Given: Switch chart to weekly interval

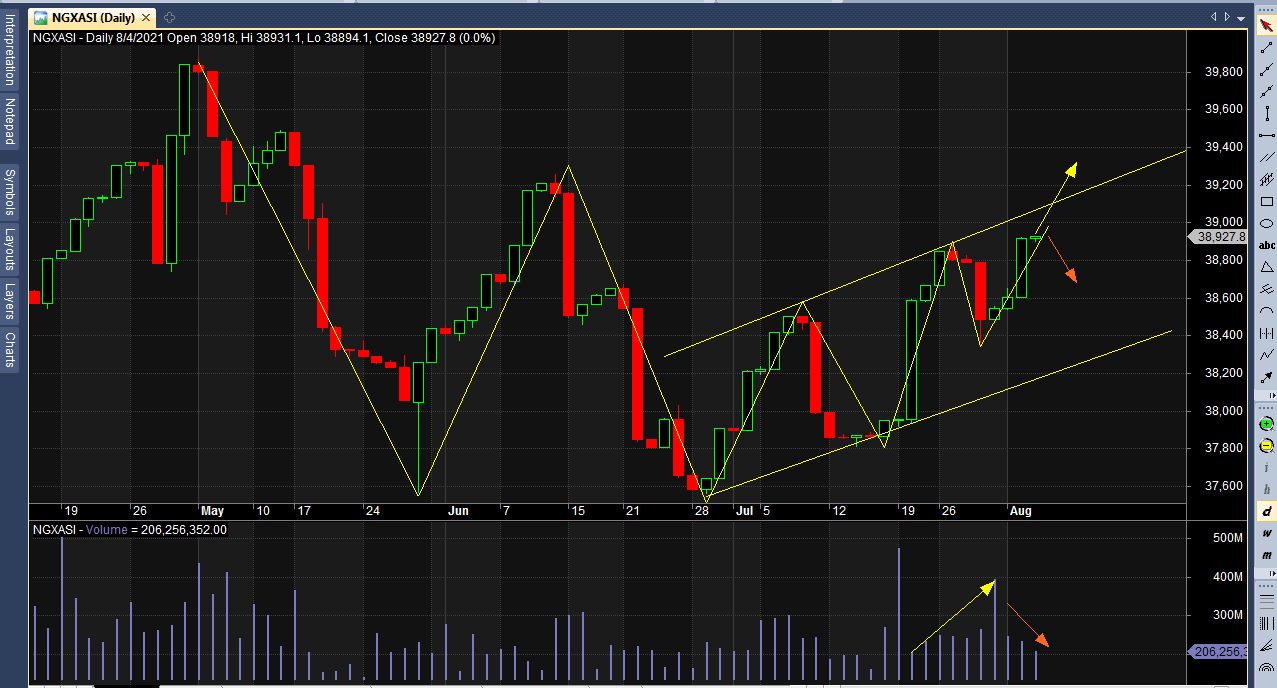Looking at the screenshot, I should (x=1266, y=533).
